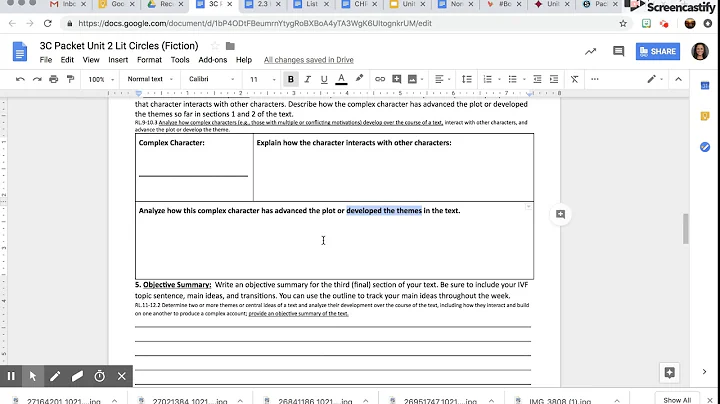Insert a link
The width and height of the screenshot is (720, 404).
pos(380,79)
